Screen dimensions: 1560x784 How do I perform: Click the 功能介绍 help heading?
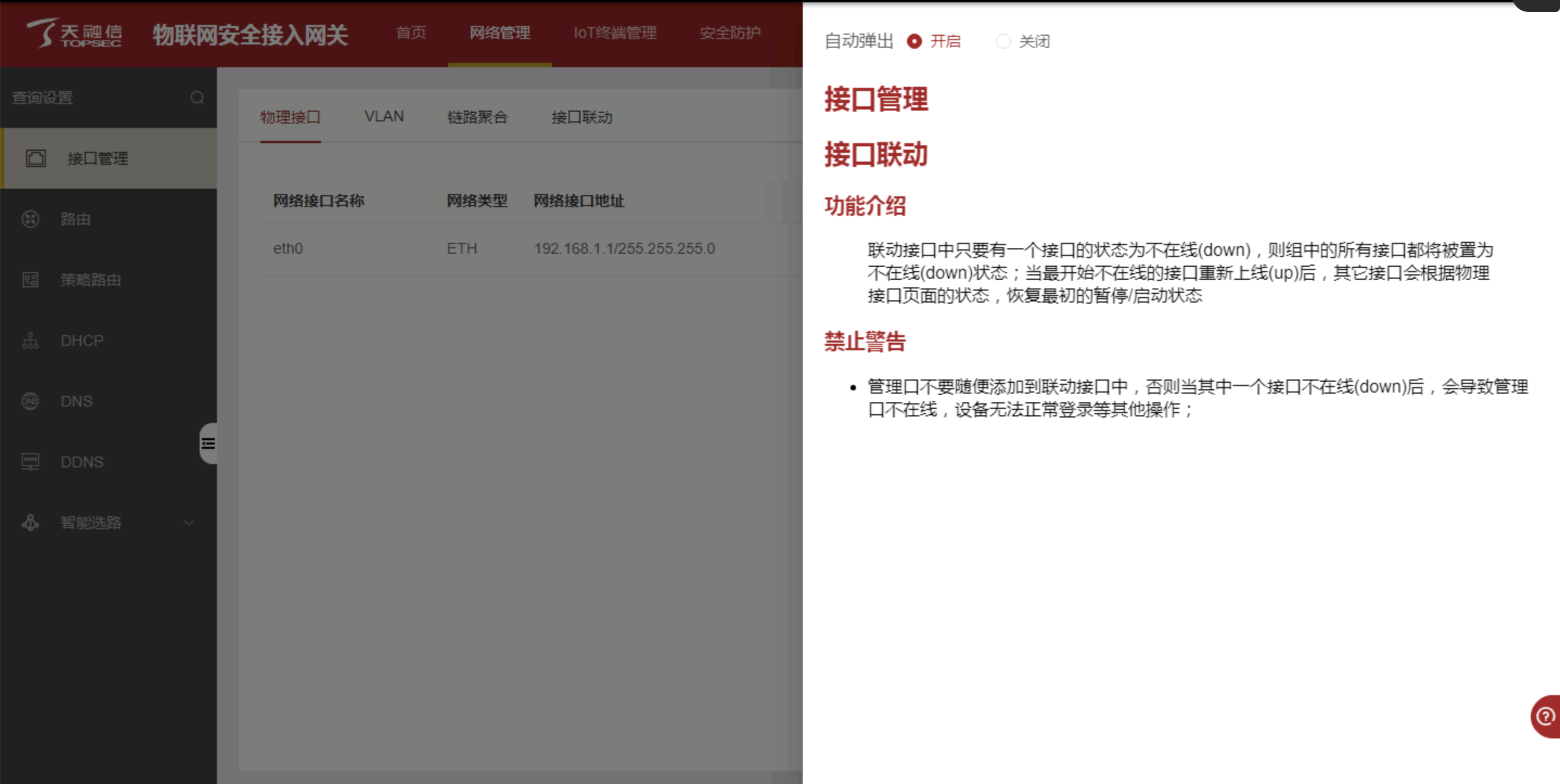865,206
